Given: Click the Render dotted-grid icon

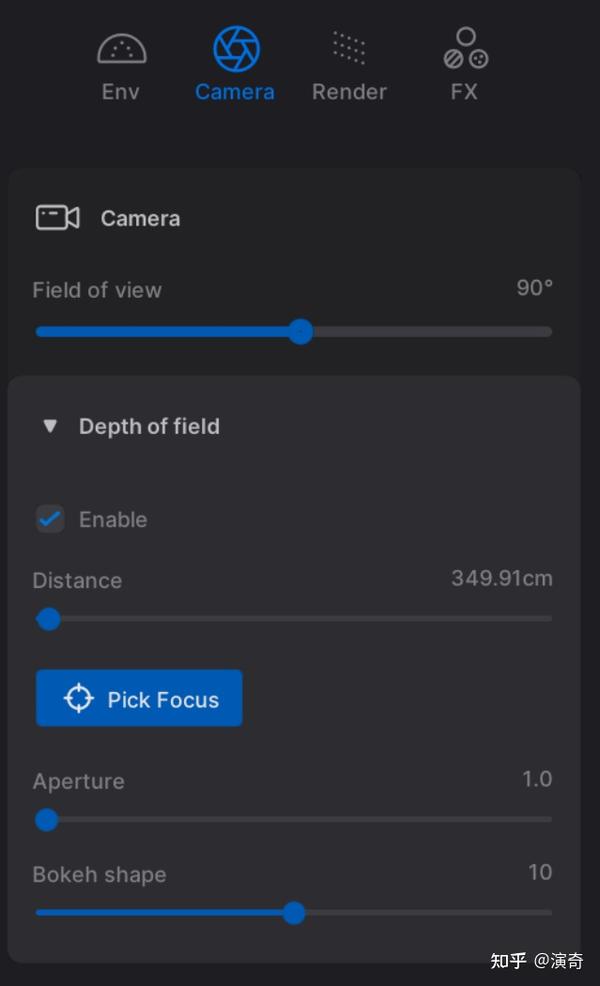Looking at the screenshot, I should point(349,48).
